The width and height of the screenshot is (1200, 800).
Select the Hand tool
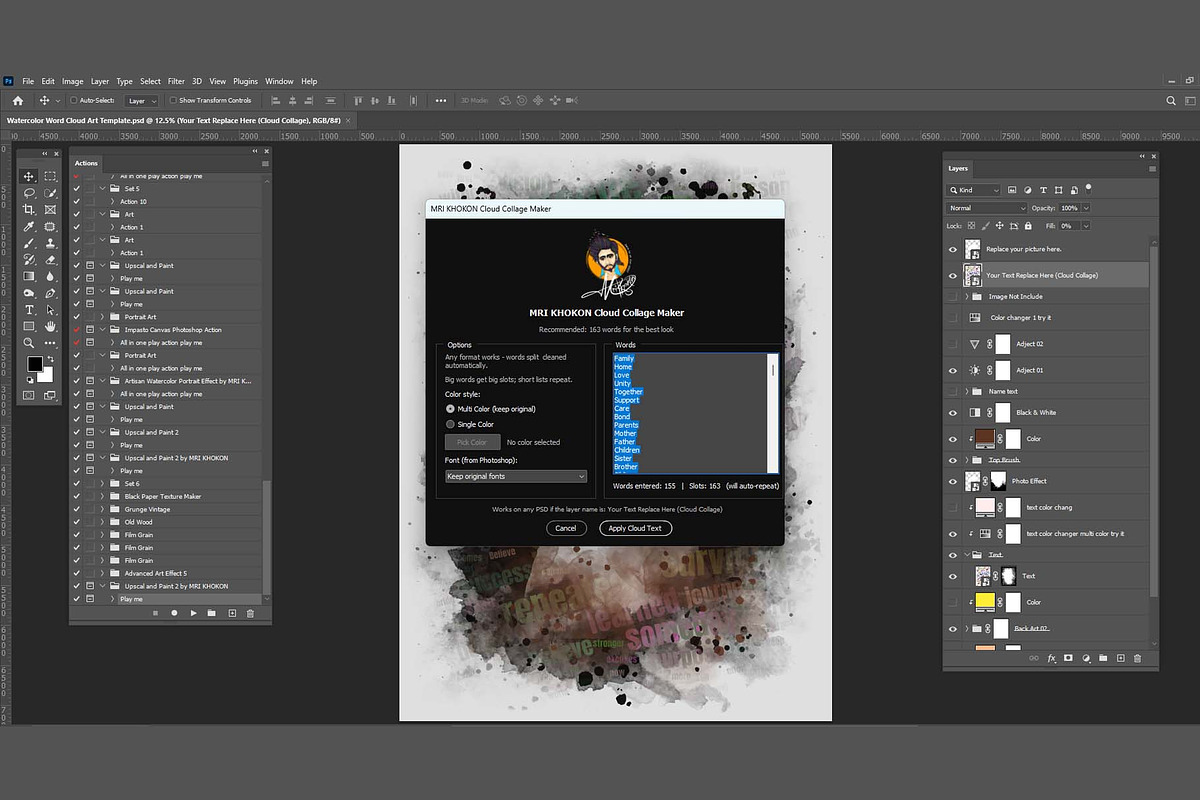(50, 326)
